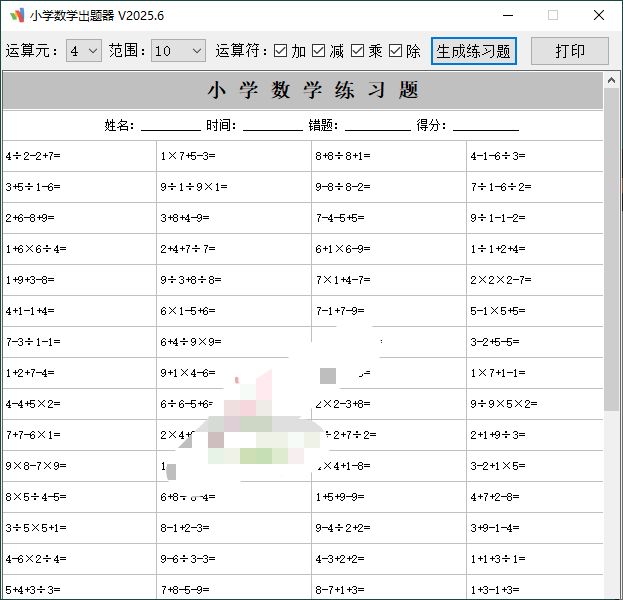Toggle the 乘 (multiplication) checkbox
This screenshot has width=623, height=600.
pos(357,51)
